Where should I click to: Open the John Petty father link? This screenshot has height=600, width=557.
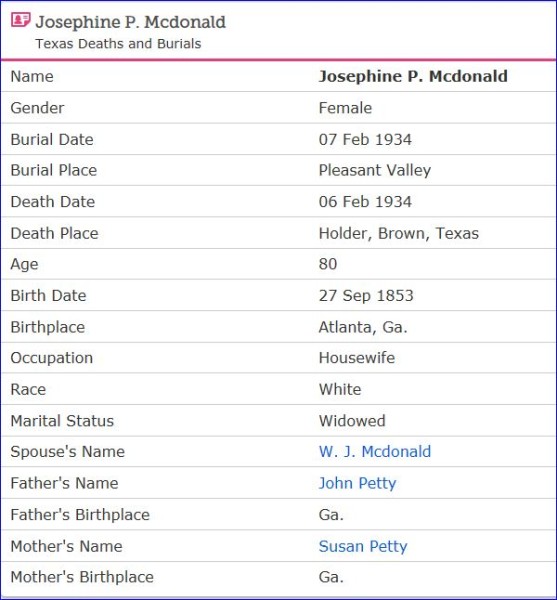(357, 483)
